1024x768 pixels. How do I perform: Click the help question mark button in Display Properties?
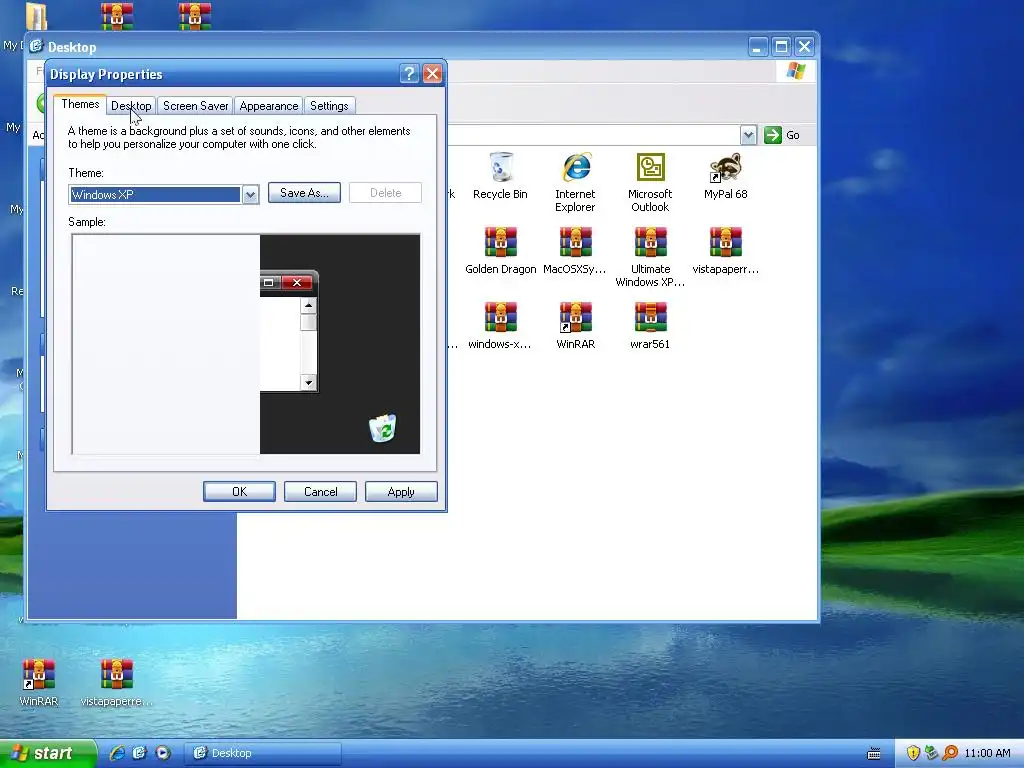click(409, 74)
